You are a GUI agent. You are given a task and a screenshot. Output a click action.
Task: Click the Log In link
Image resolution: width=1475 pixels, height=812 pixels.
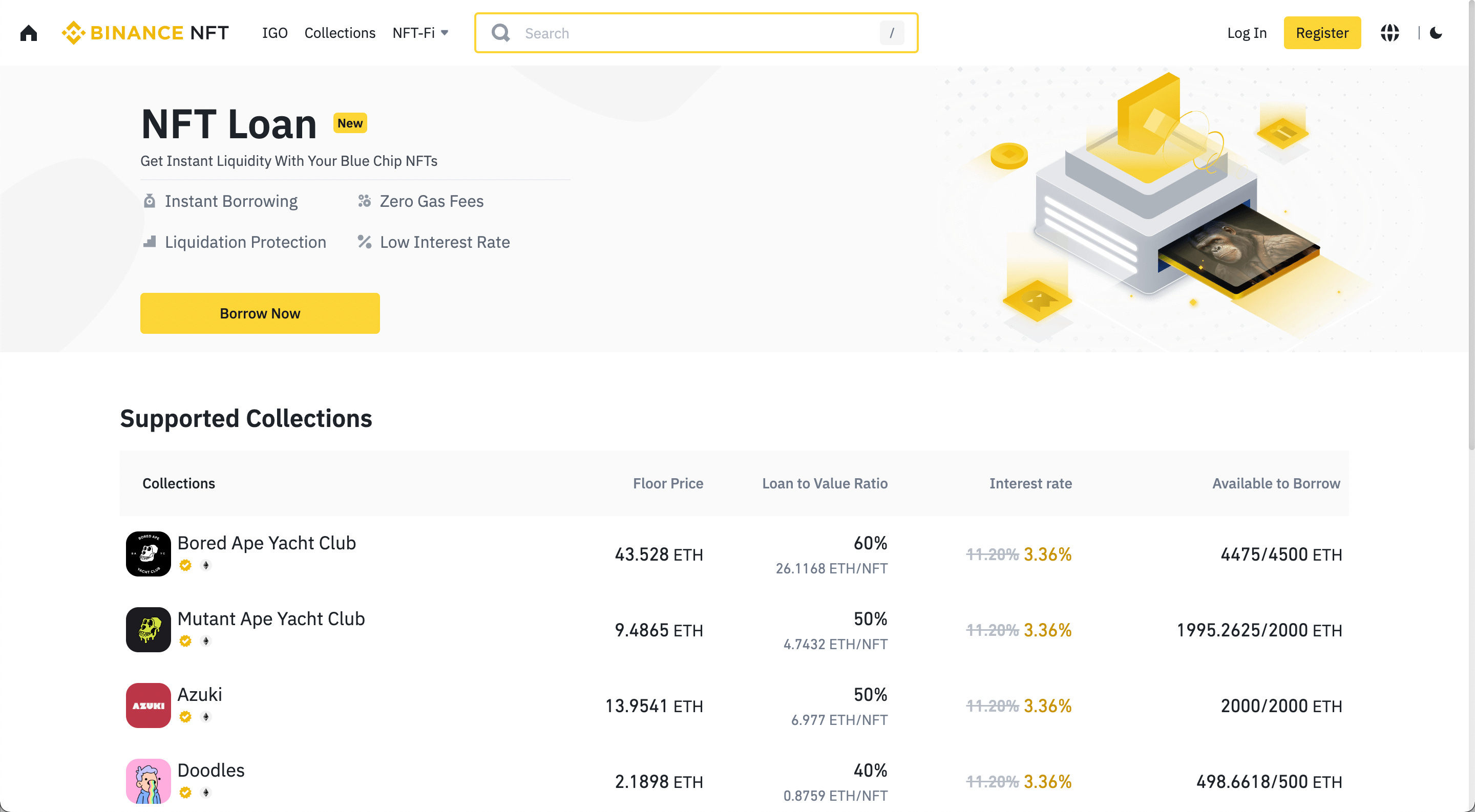[1247, 33]
